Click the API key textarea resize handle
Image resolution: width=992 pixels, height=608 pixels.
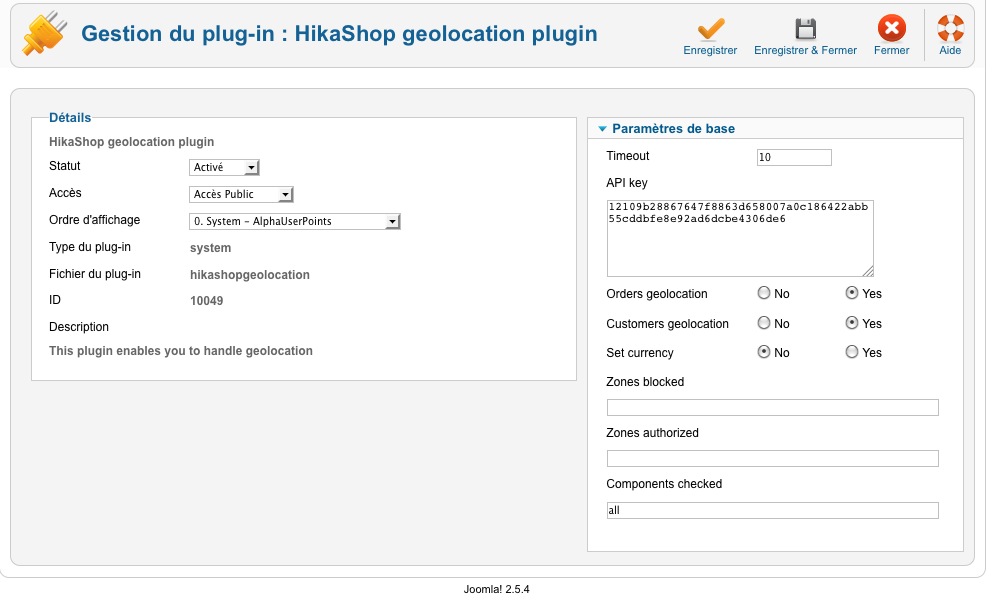[868, 271]
